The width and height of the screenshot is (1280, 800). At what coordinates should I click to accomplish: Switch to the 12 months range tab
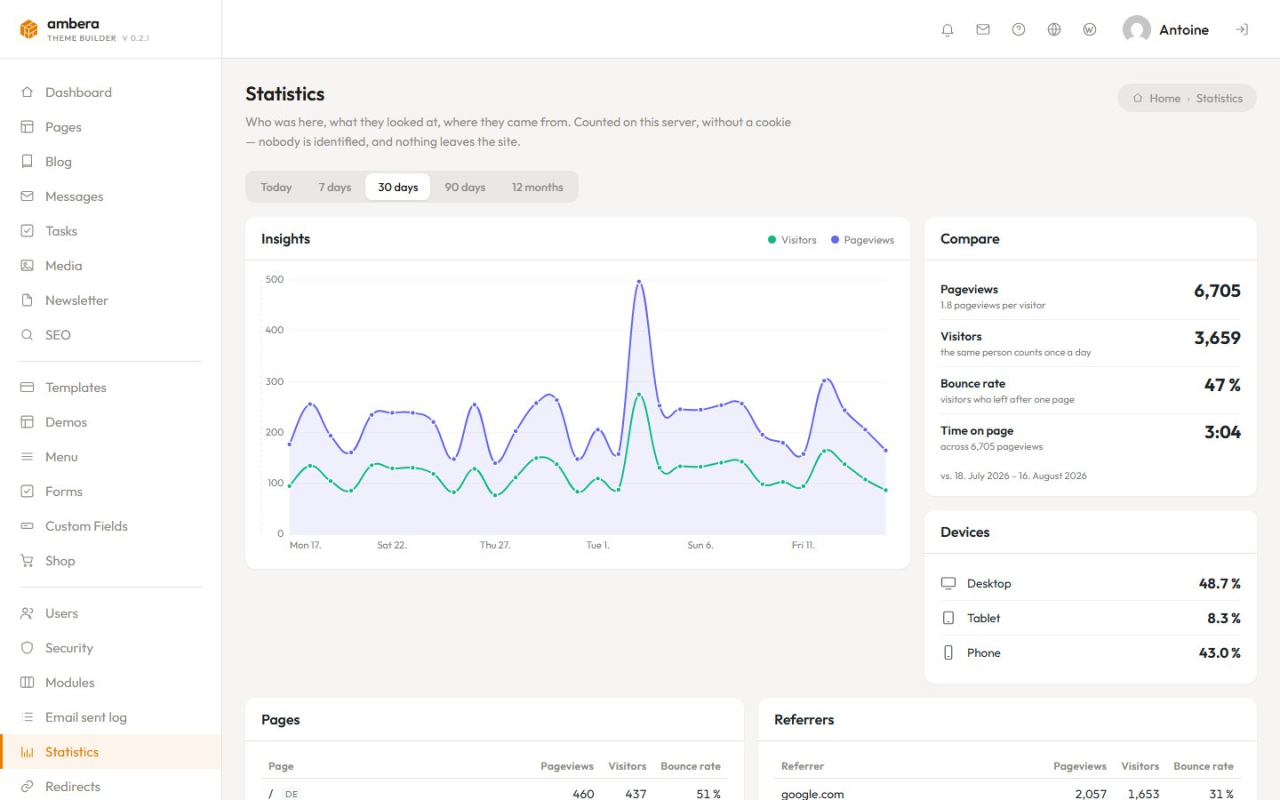(537, 187)
